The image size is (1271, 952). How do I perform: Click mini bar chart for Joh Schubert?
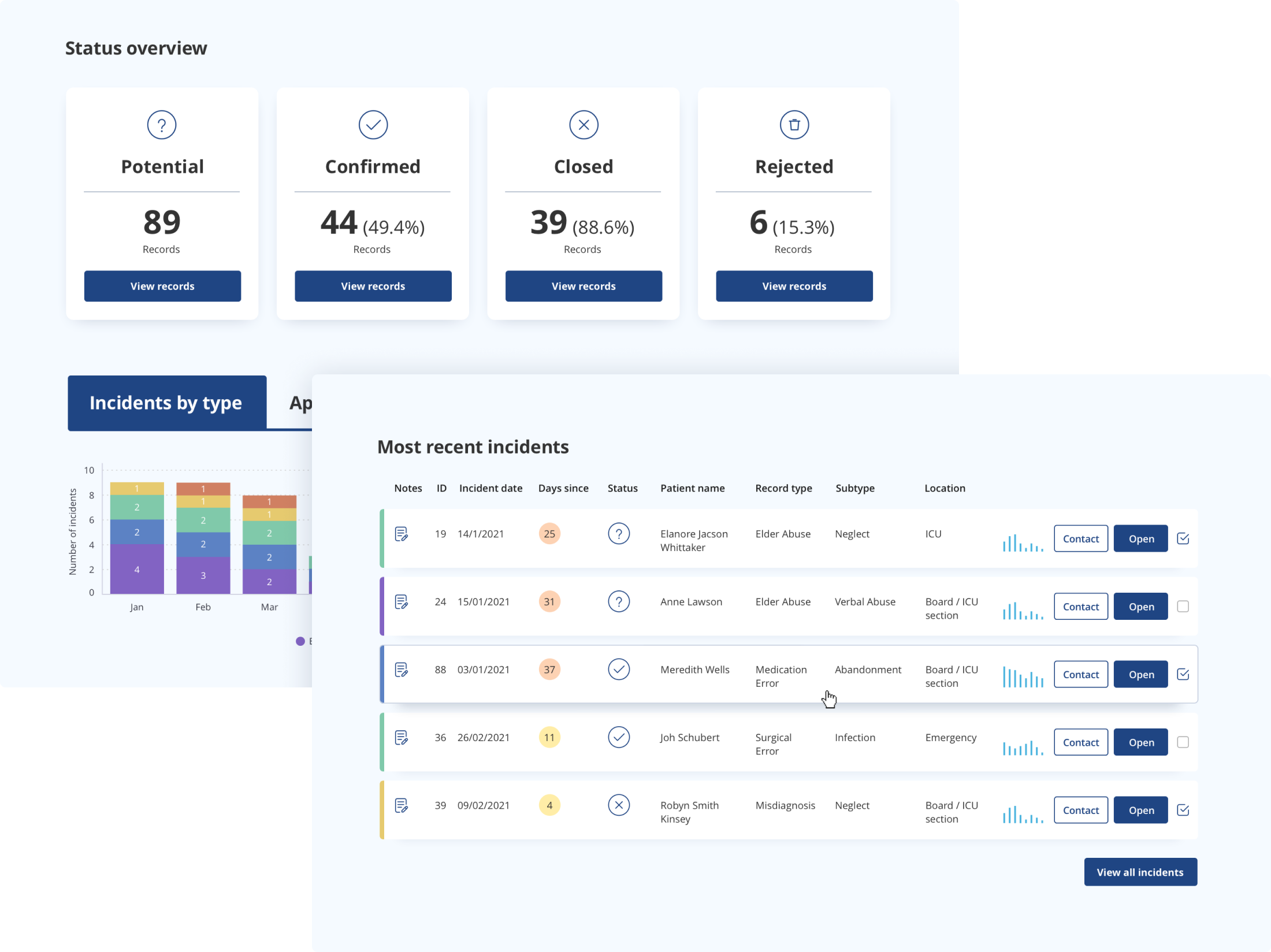[1023, 748]
